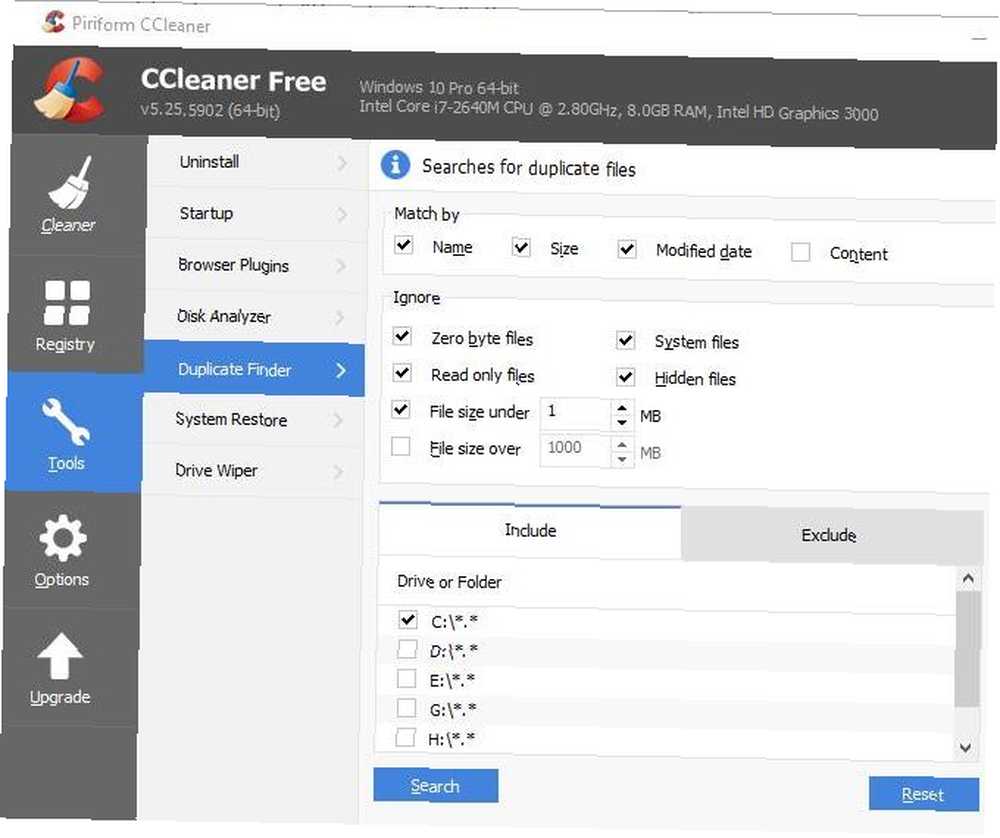Toggle the Hidden files checkbox

[x=626, y=377]
